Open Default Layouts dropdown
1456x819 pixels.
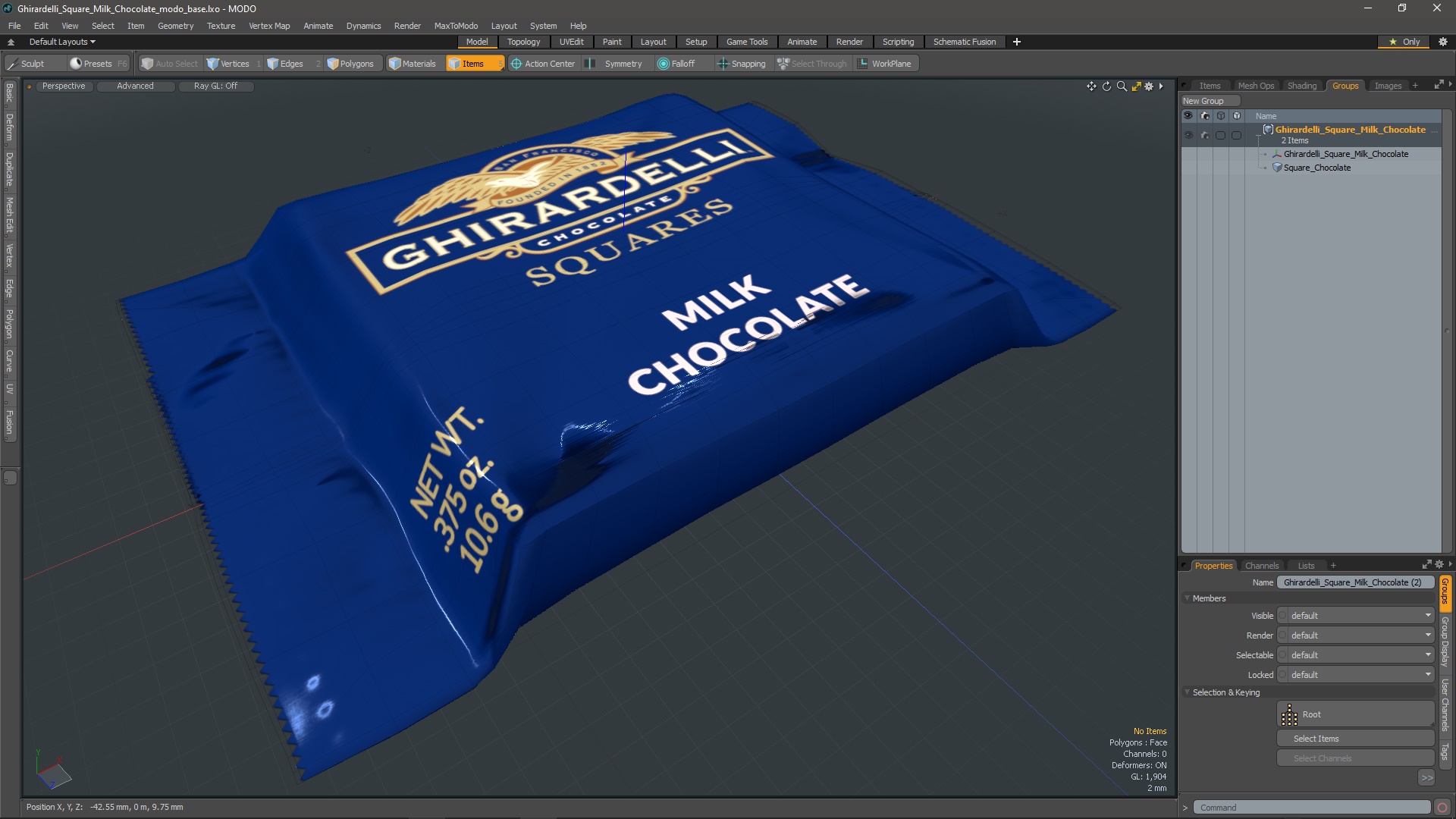(x=62, y=42)
